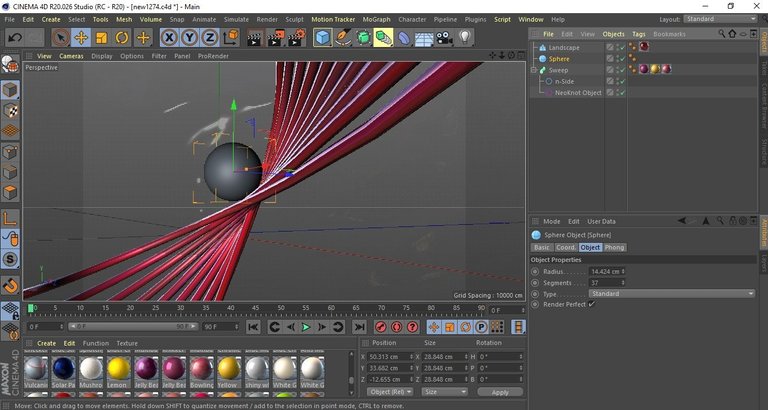Screen dimensions: 768x410
Task: Toggle the Snap magnet icon
Action: coord(10,285)
